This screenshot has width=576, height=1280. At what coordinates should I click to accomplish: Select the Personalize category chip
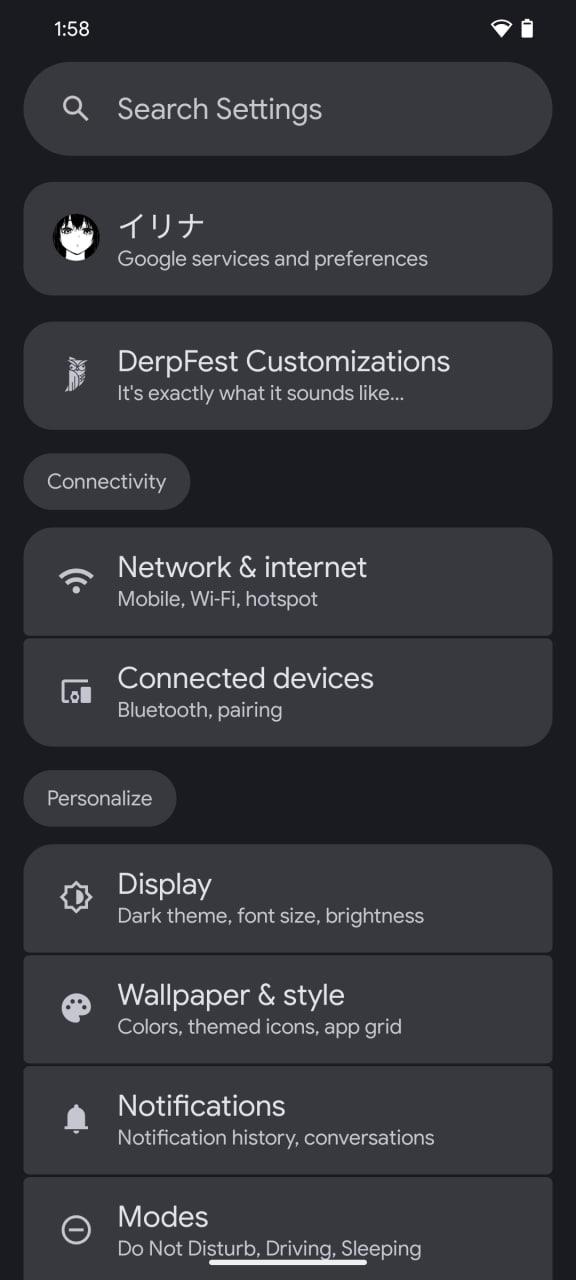pyautogui.click(x=100, y=798)
